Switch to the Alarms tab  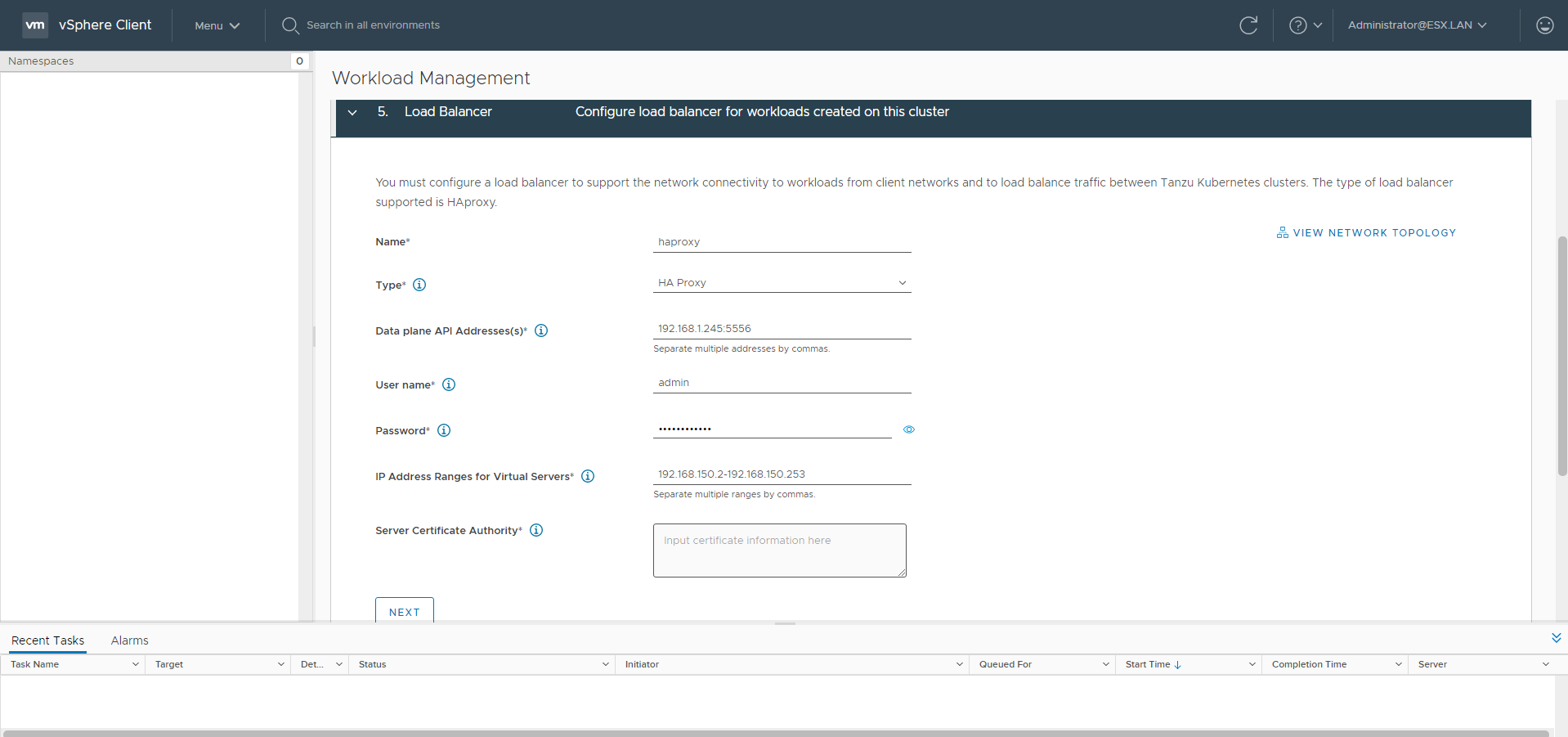click(129, 640)
